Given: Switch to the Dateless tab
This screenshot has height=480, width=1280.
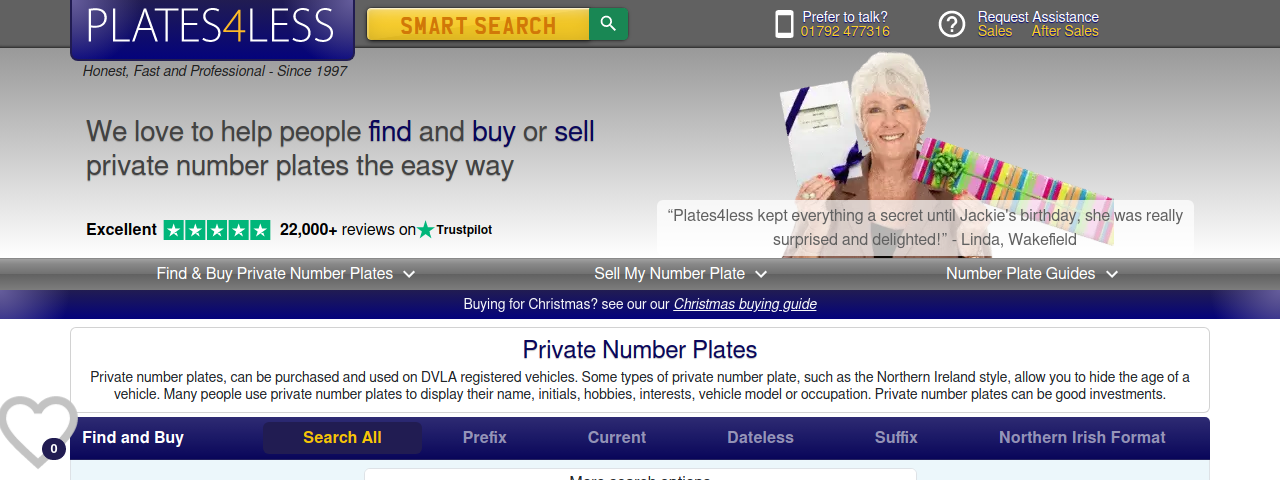Looking at the screenshot, I should [761, 438].
